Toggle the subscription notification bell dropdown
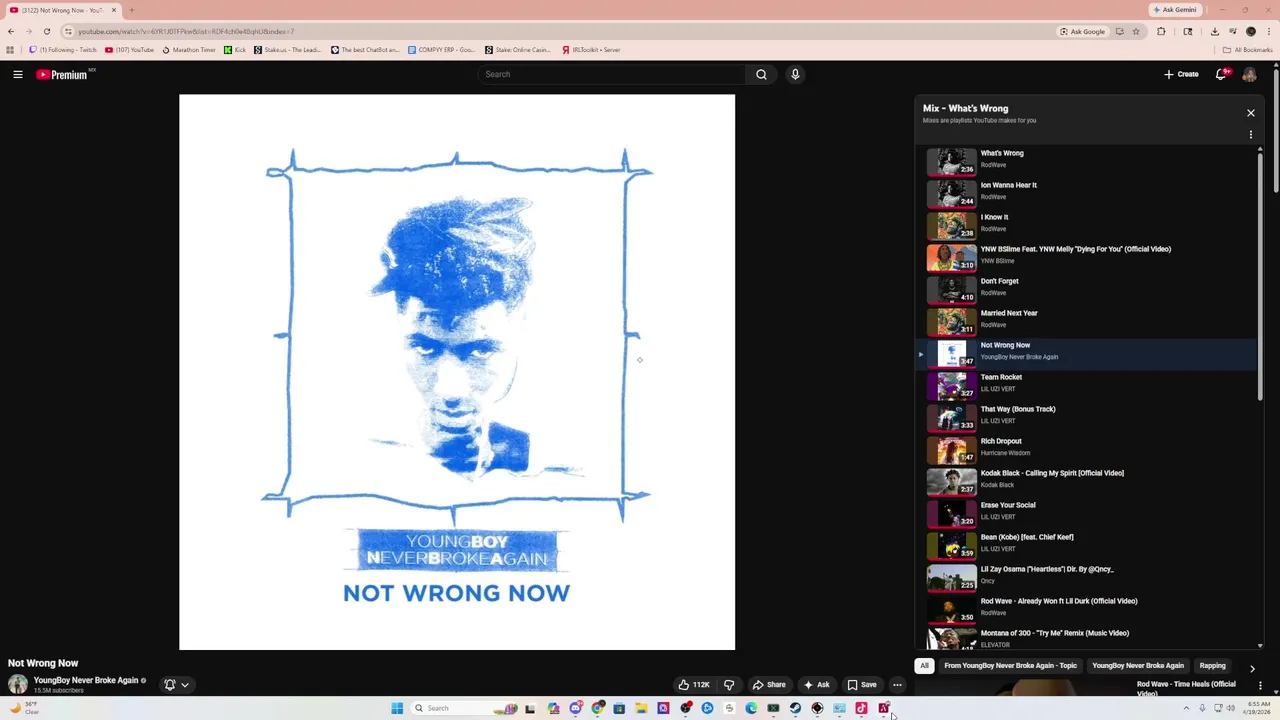 click(x=177, y=685)
